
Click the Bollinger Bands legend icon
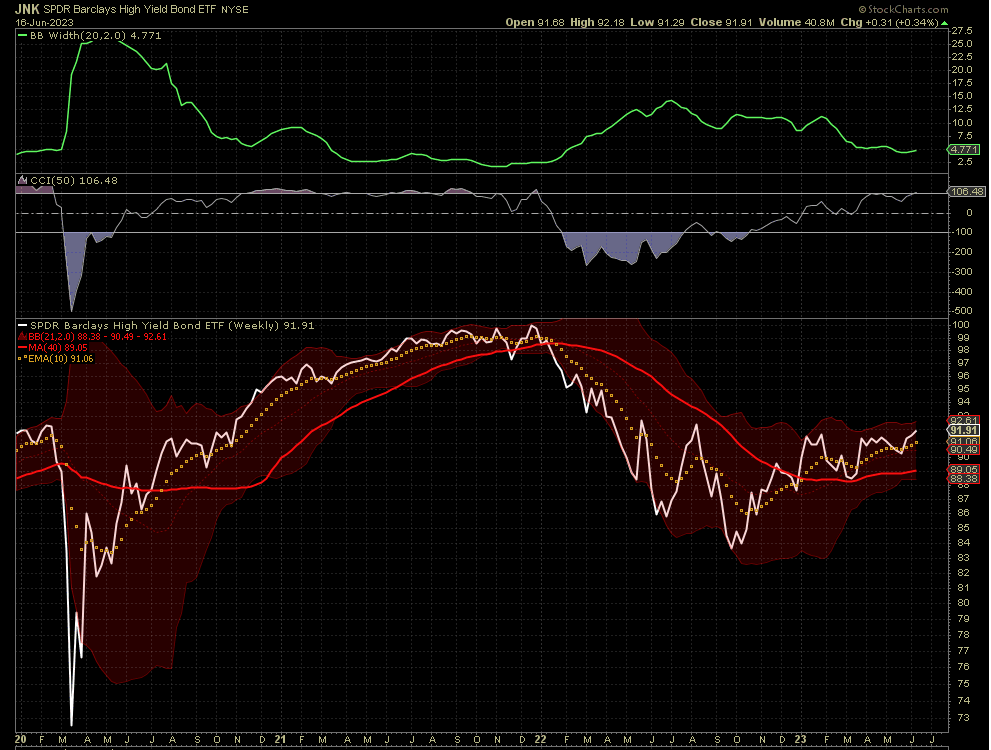tap(22, 337)
